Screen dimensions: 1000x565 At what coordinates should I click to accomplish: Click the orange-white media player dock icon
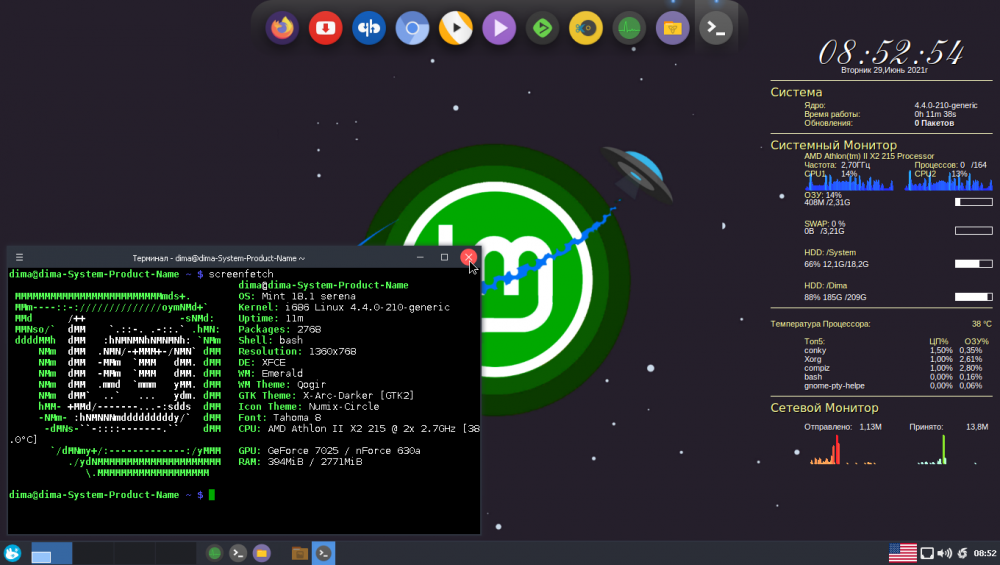coord(455,28)
